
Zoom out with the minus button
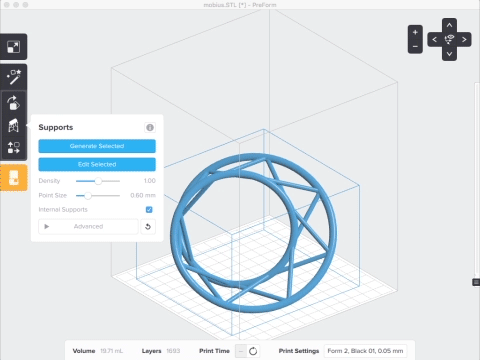pos(415,46)
